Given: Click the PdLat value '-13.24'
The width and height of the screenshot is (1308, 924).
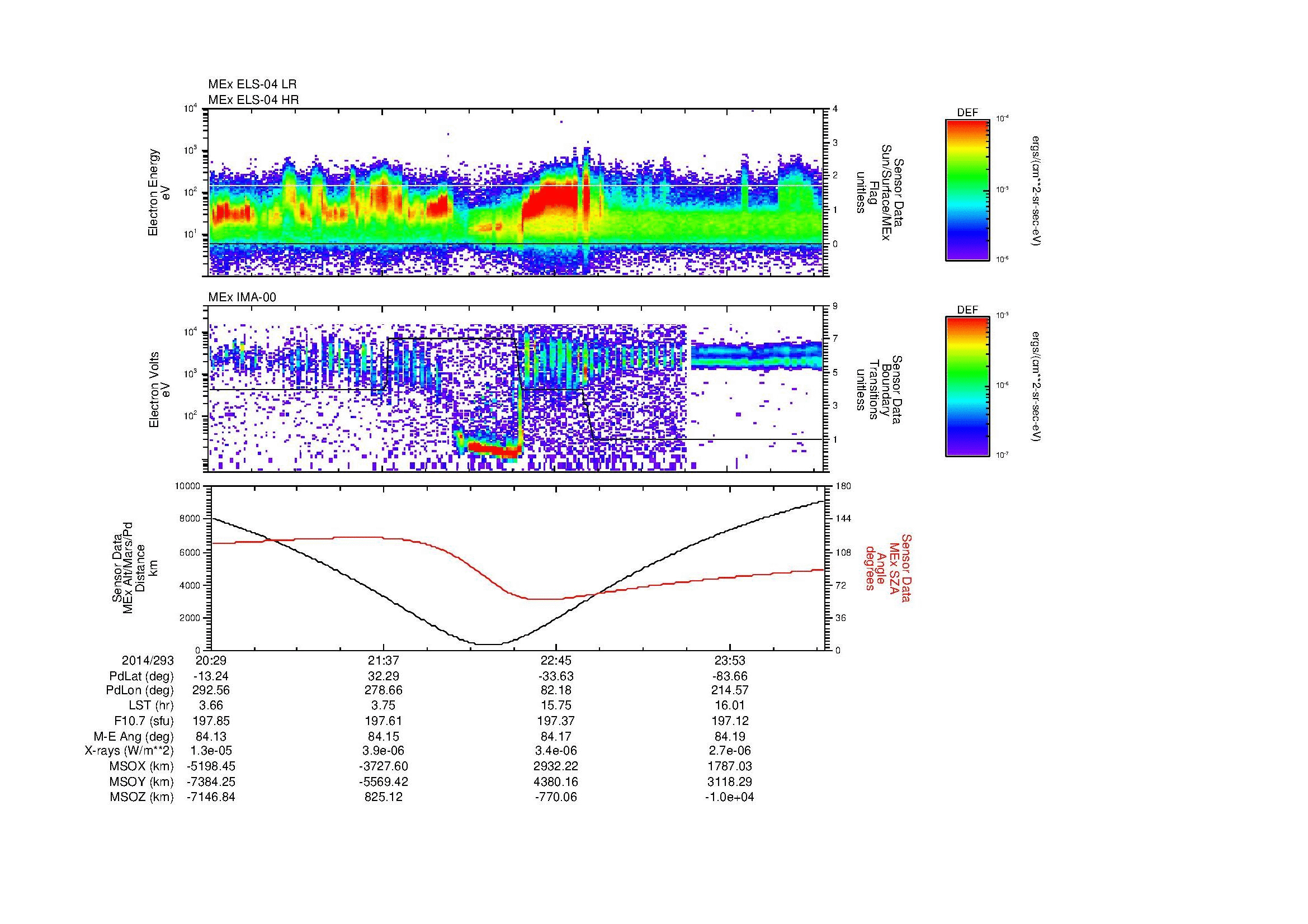Looking at the screenshot, I should (211, 677).
